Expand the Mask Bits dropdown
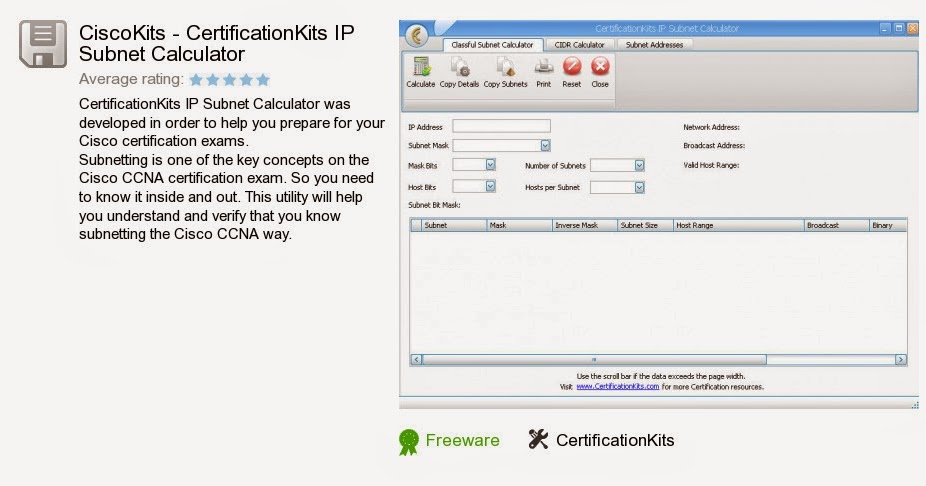 pyautogui.click(x=490, y=165)
